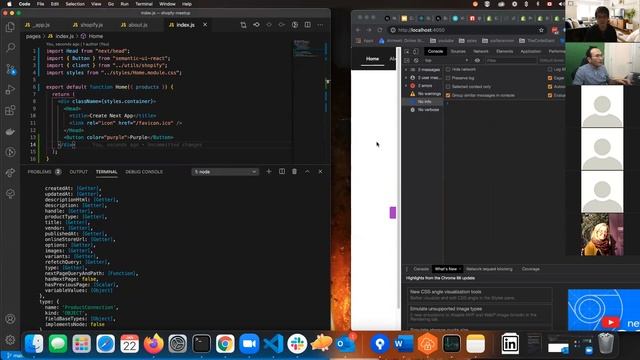Click the console Filter input field
640x360 pixels.
point(510,60)
